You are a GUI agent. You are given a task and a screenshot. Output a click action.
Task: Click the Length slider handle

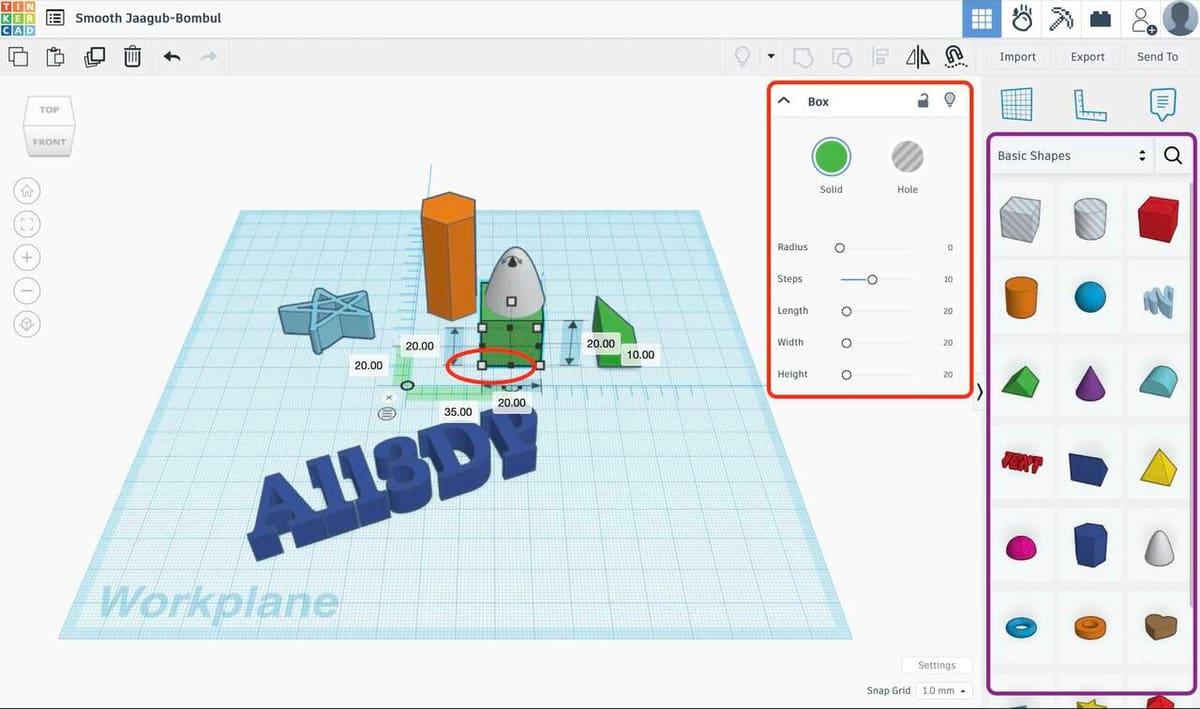tap(846, 311)
